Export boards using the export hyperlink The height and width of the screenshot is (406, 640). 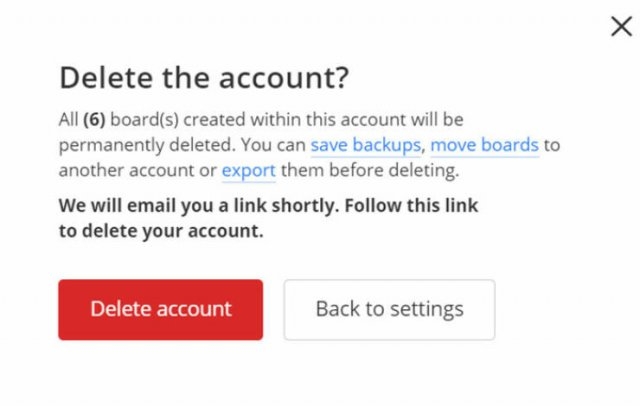pos(248,170)
